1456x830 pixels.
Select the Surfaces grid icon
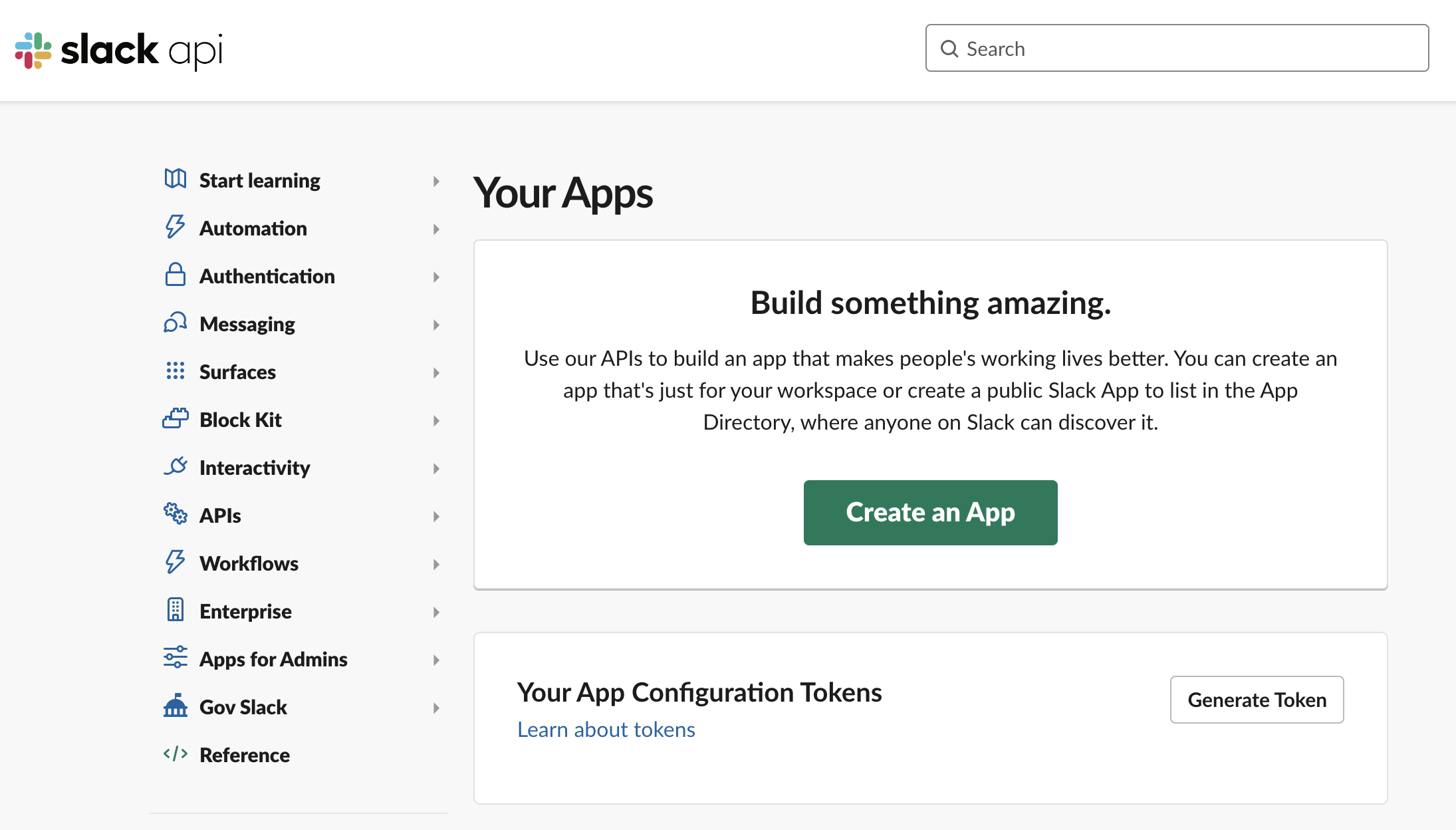click(x=175, y=371)
